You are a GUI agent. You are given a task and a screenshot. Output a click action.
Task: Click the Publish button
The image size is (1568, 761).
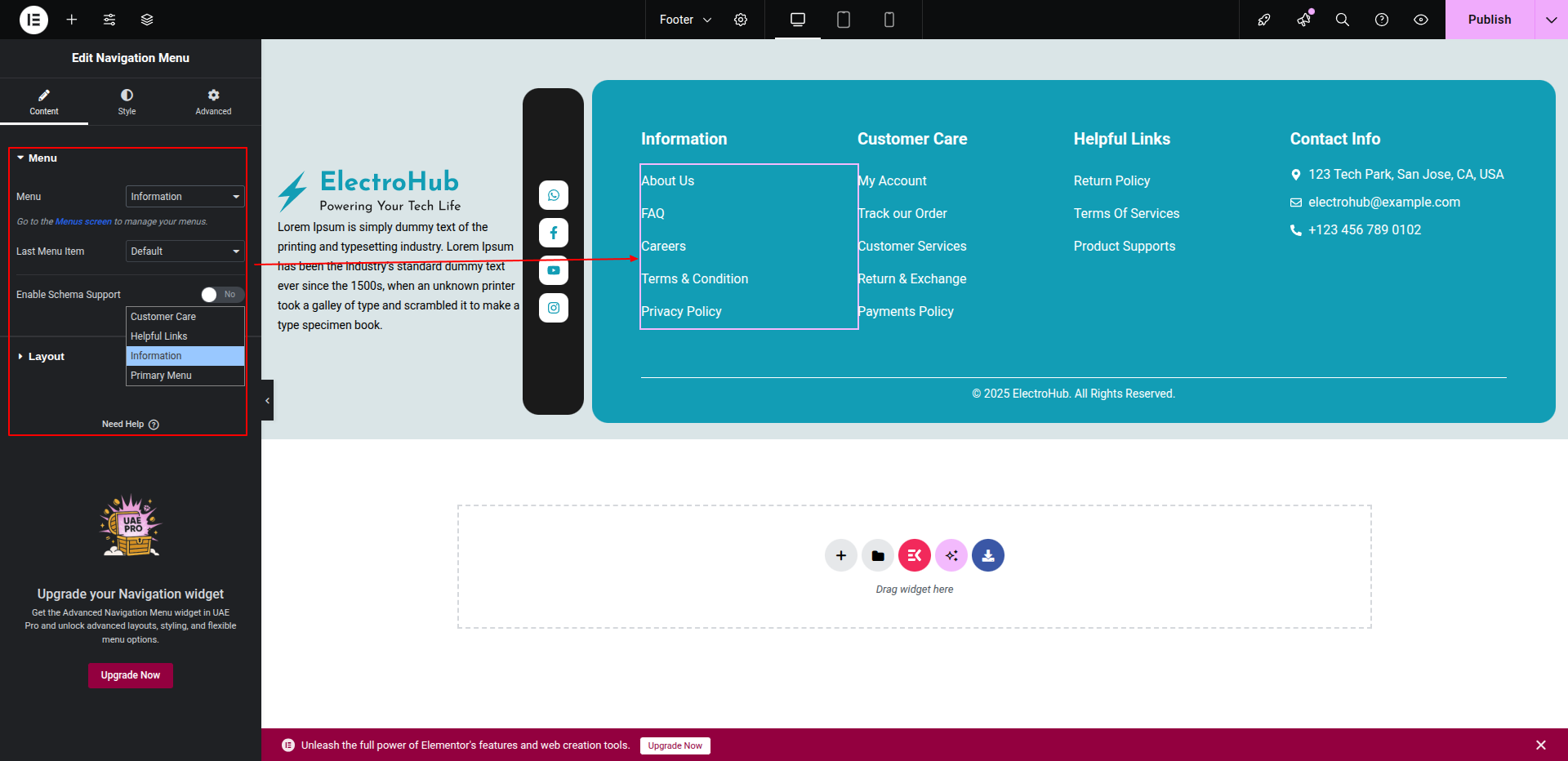1489,20
